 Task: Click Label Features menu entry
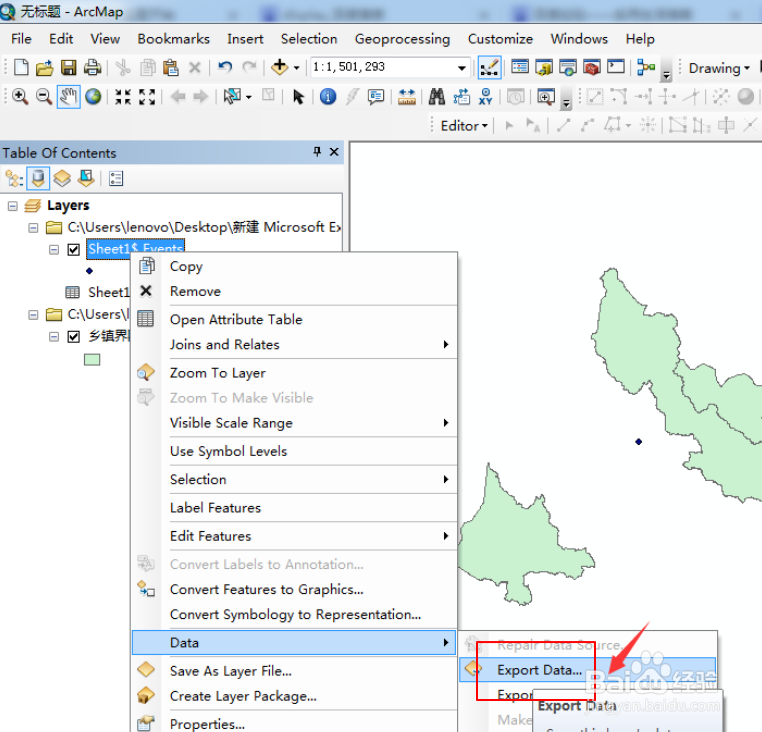pyautogui.click(x=294, y=508)
